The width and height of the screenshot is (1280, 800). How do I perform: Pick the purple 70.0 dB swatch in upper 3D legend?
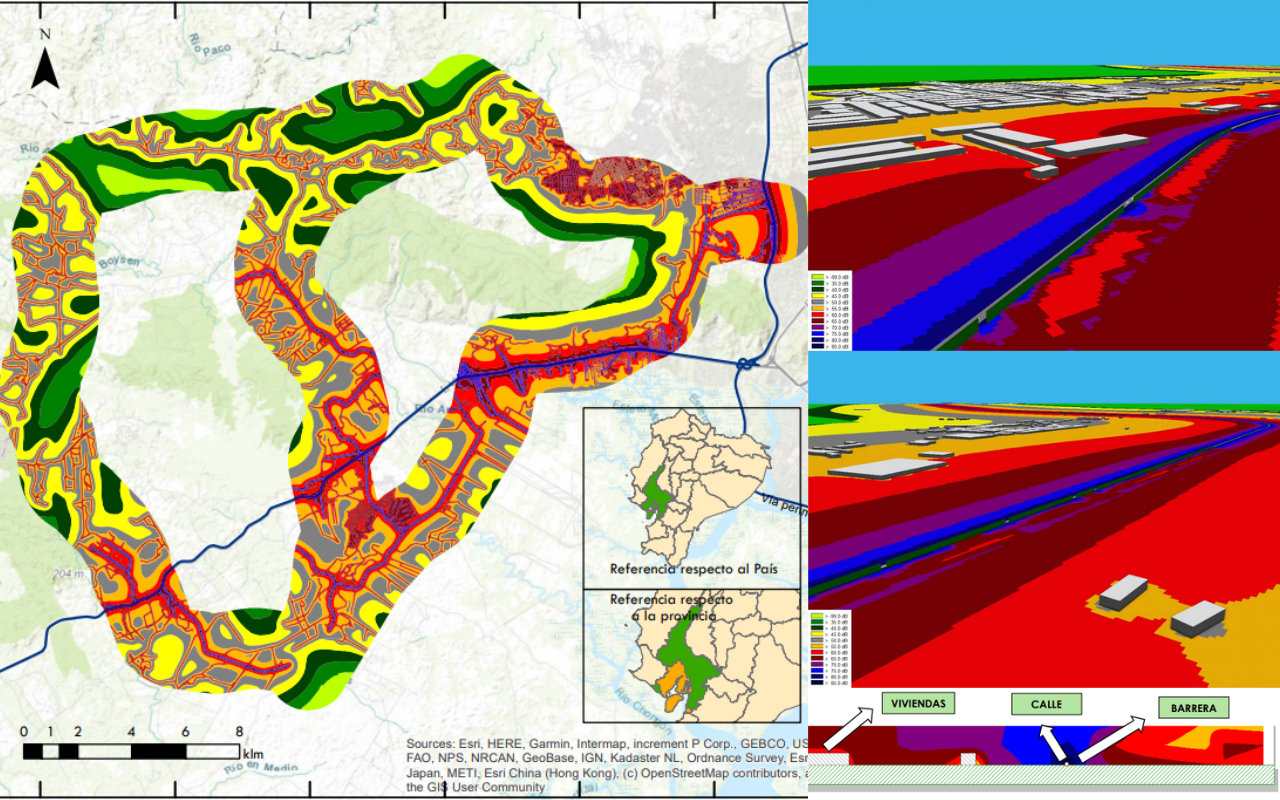pos(816,326)
